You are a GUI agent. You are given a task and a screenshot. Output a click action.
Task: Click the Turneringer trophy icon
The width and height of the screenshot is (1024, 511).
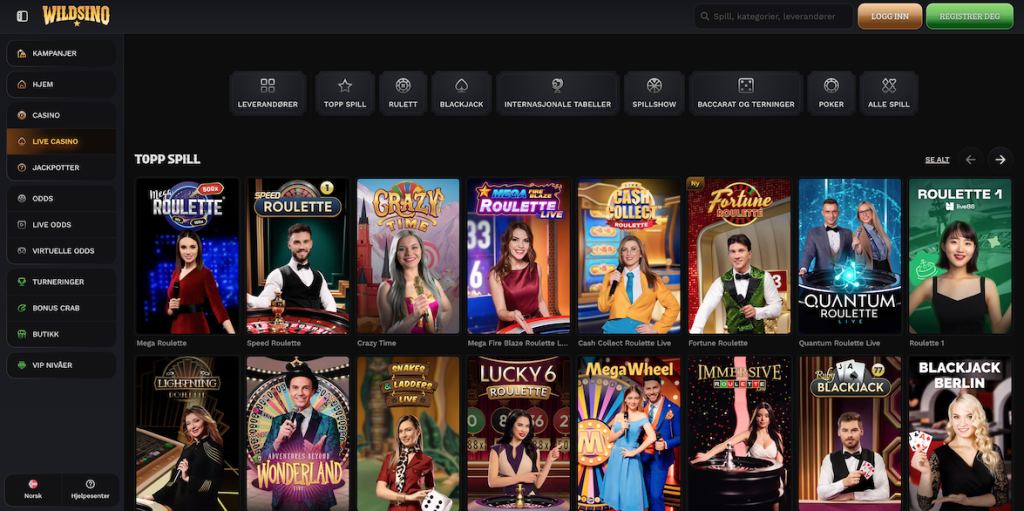point(22,282)
